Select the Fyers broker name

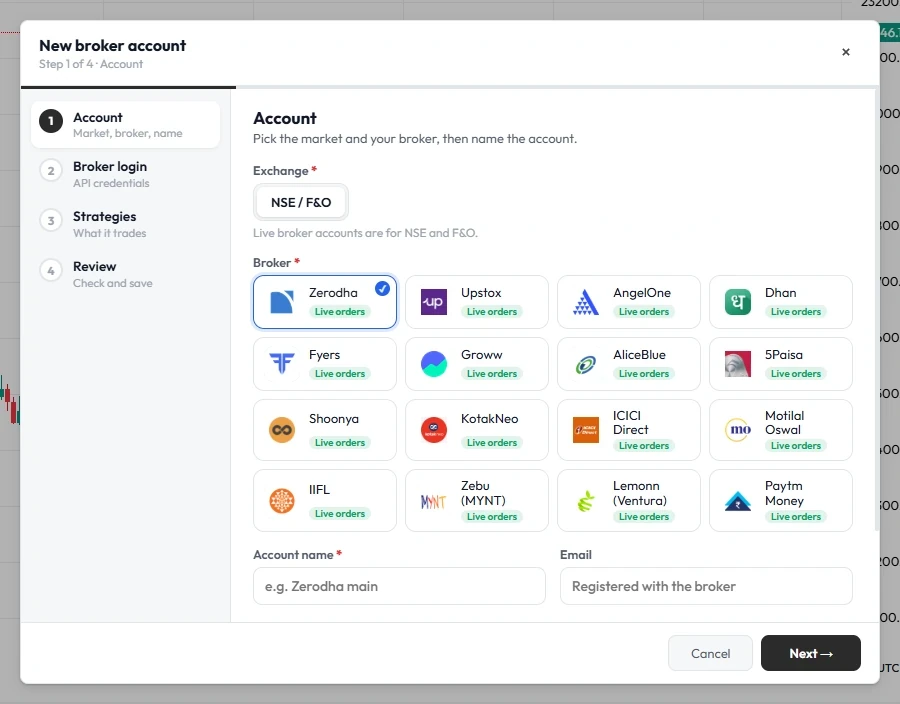[324, 355]
